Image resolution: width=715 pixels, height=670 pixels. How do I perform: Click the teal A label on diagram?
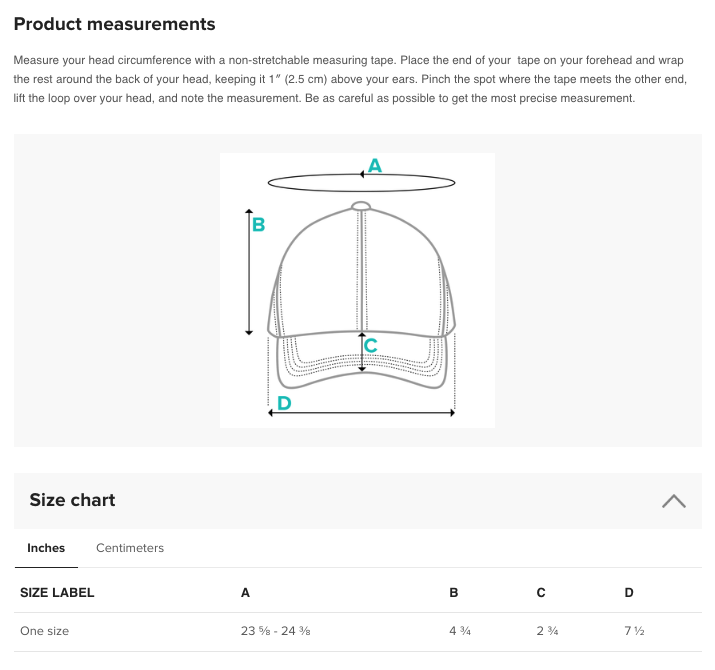pos(375,166)
